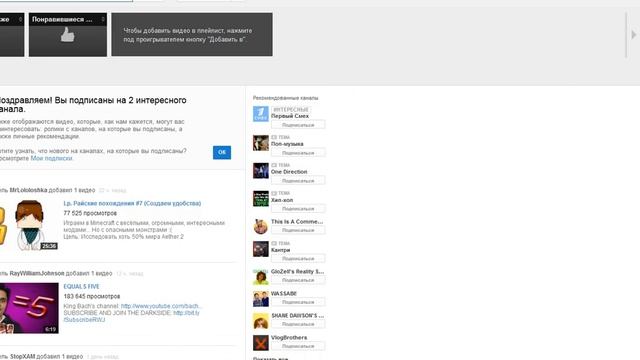This screenshot has height=360, width=640.
Task: Click the add-to-playlist hint box text
Action: 188,35
